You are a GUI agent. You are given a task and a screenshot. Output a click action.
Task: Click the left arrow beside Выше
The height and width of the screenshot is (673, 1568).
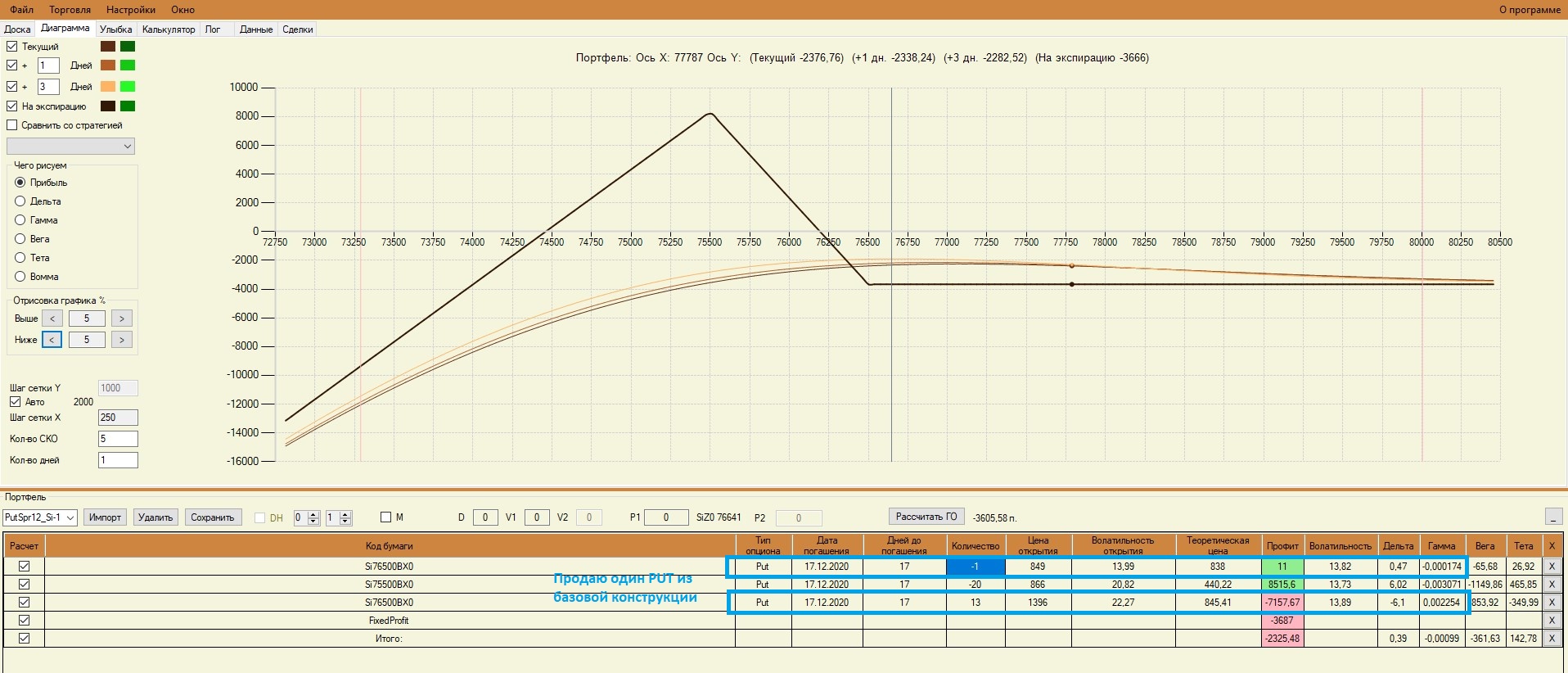click(x=52, y=318)
